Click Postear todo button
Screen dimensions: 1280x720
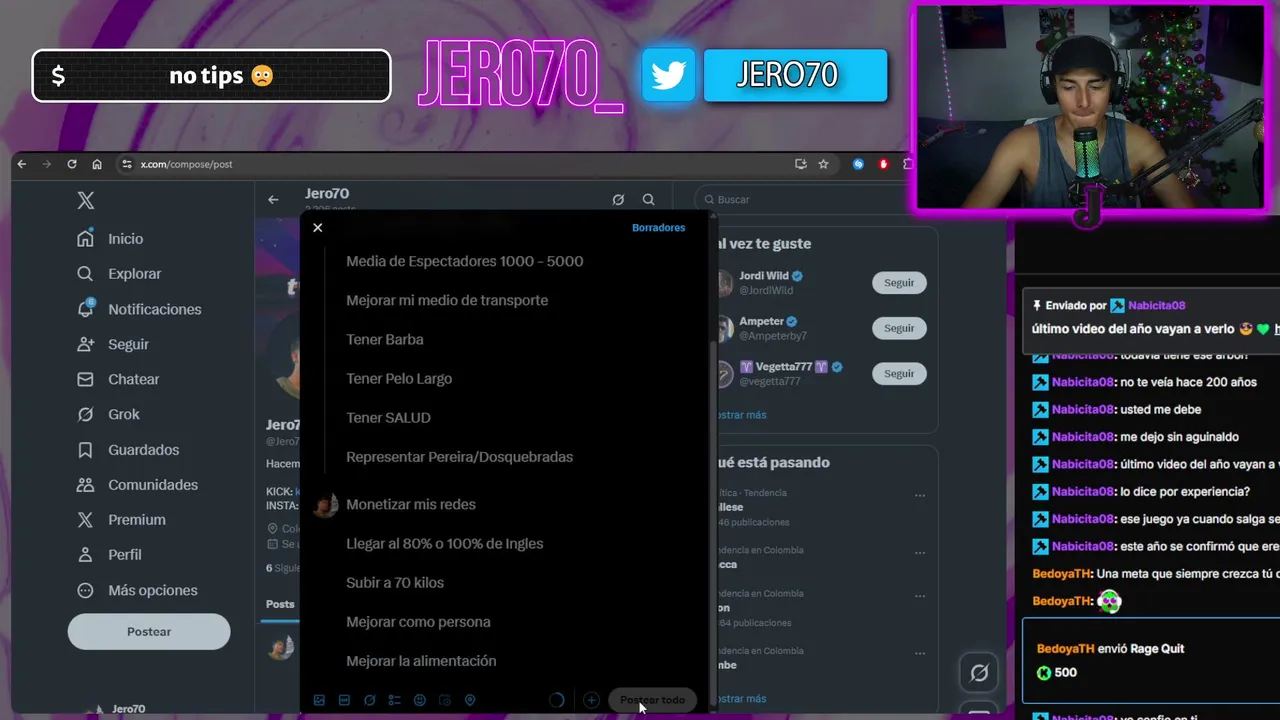tap(652, 700)
